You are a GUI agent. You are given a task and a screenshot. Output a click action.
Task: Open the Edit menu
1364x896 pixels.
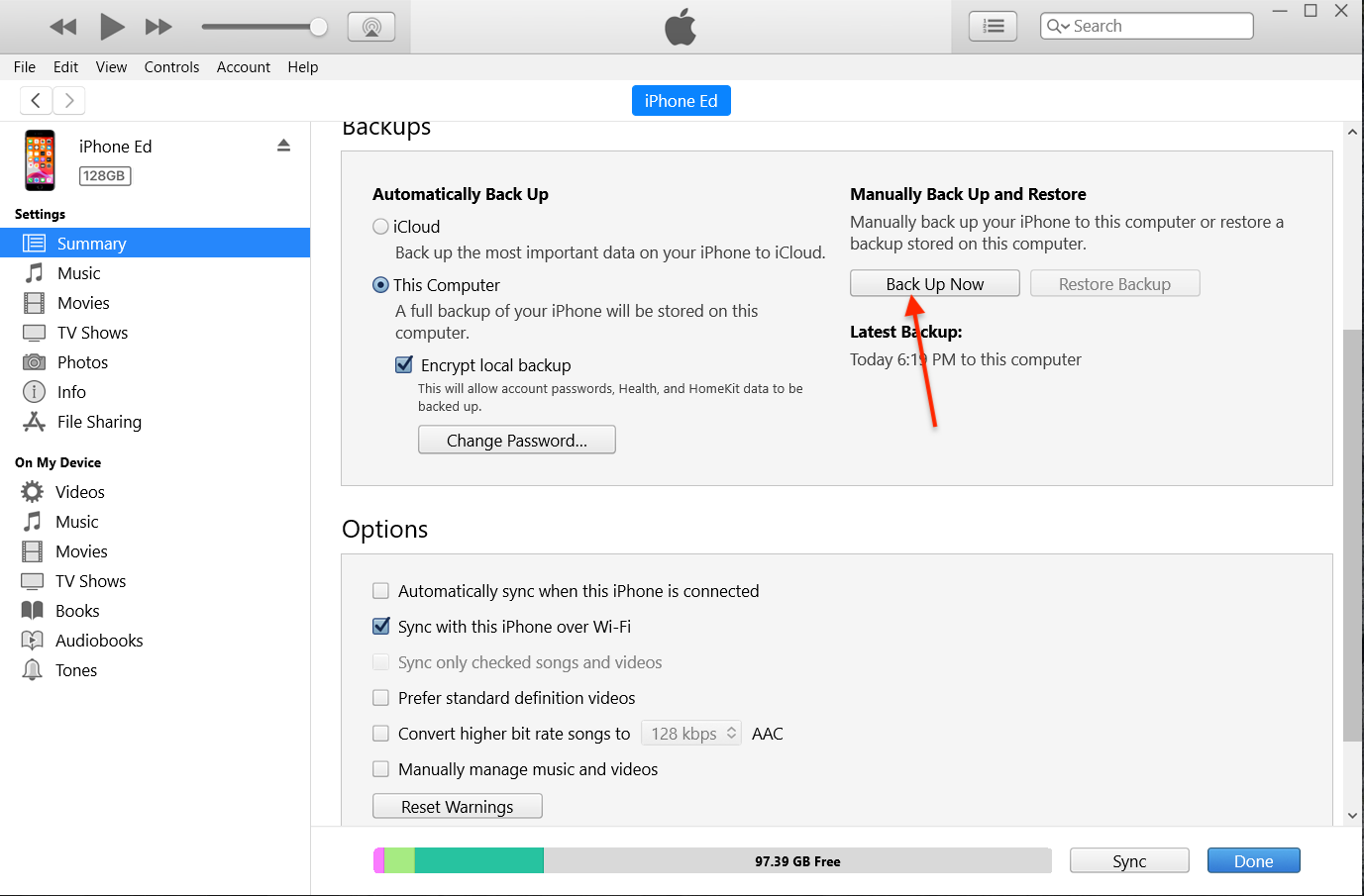(65, 67)
